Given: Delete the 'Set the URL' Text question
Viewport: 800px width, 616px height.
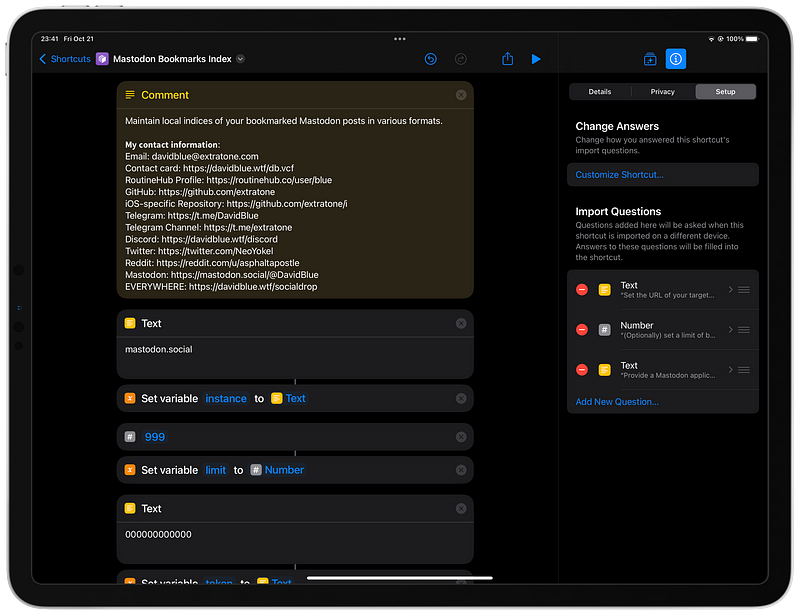Looking at the screenshot, I should 582,289.
